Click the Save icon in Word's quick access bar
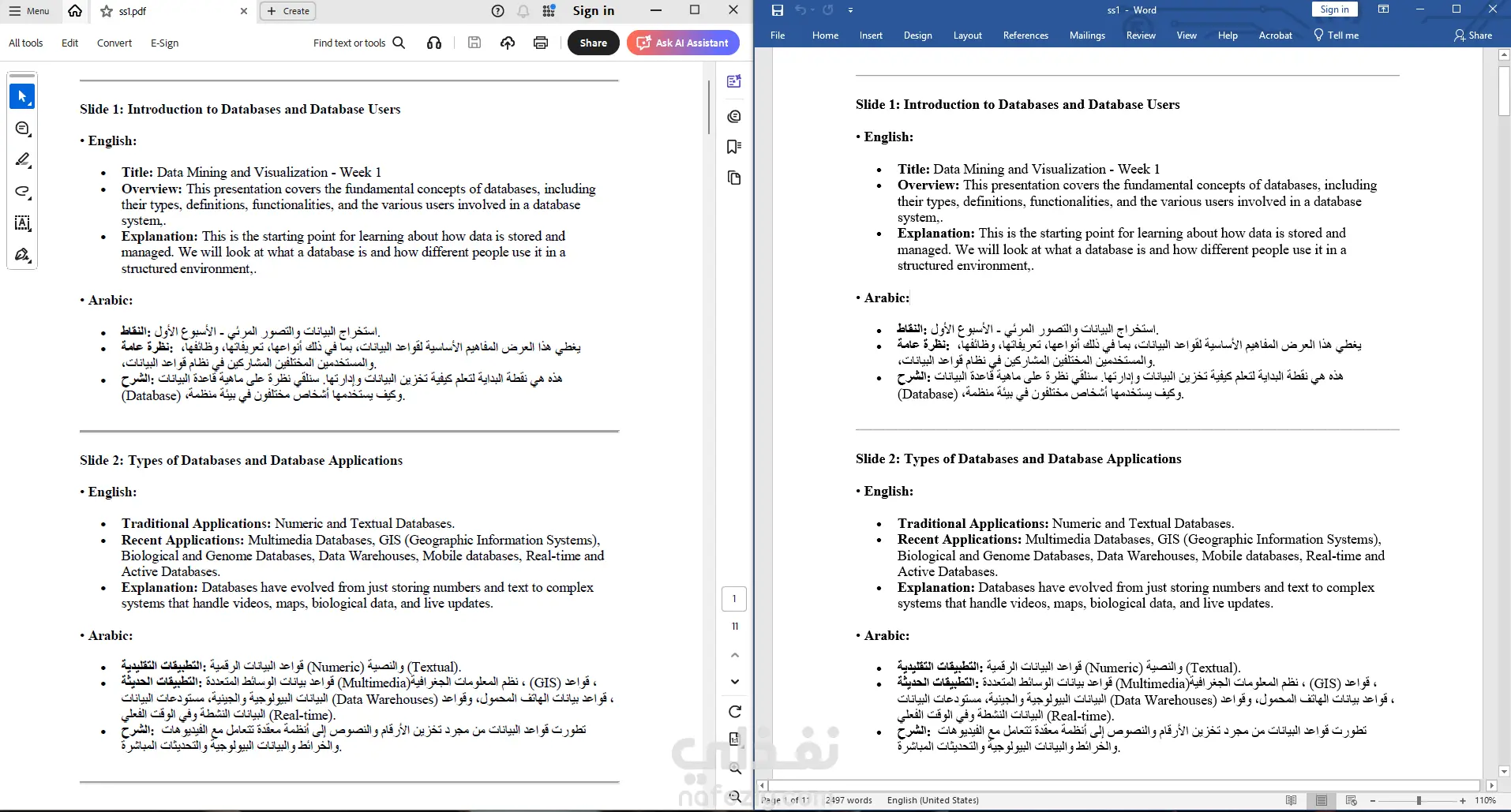1511x812 pixels. click(x=778, y=10)
